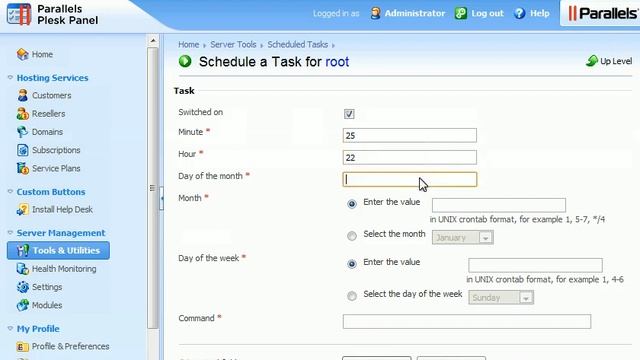Screen dimensions: 640x360
Task: Open Home in the sidebar menu
Action: pos(42,54)
